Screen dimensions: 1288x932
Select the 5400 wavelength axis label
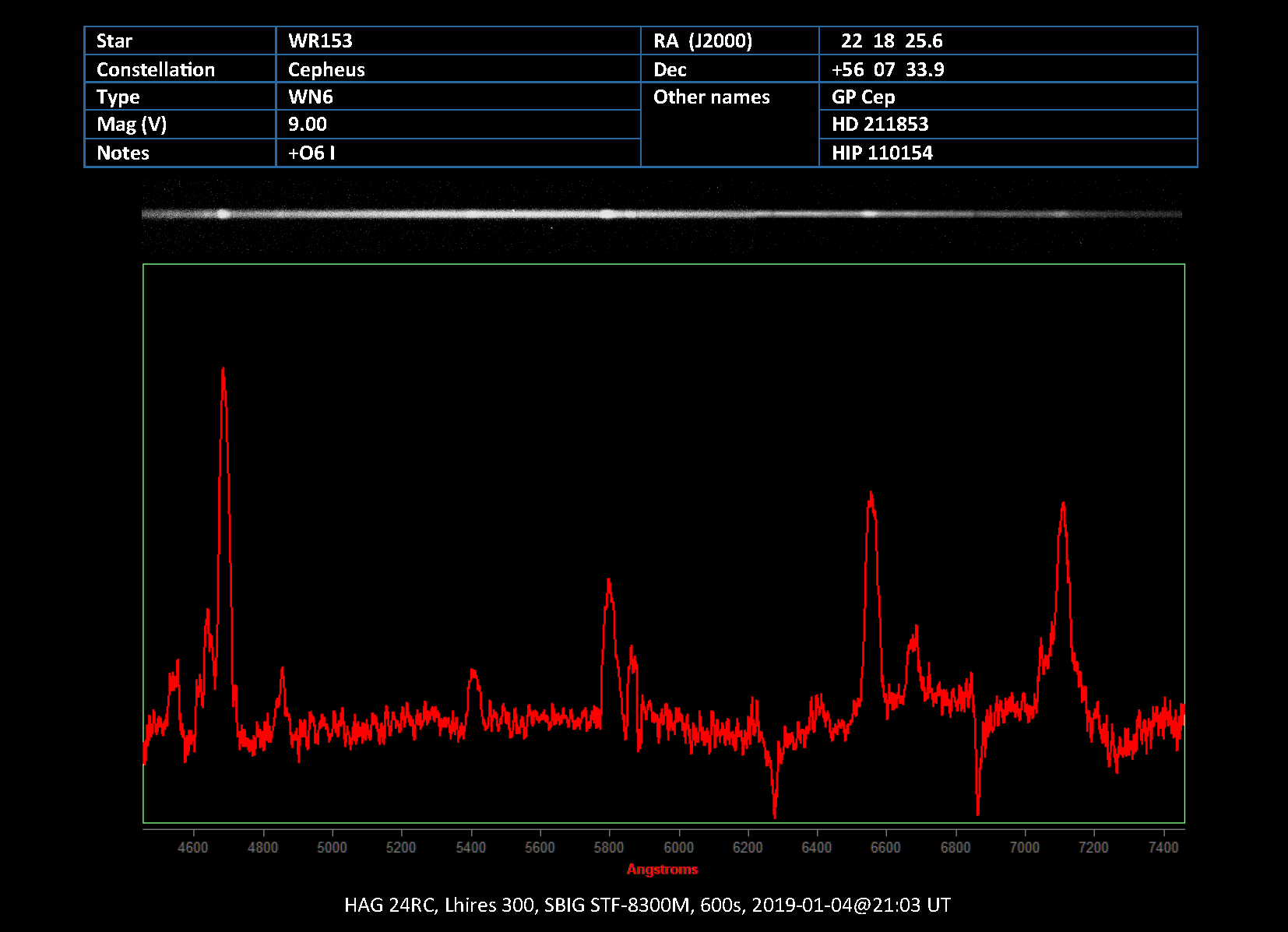(470, 847)
